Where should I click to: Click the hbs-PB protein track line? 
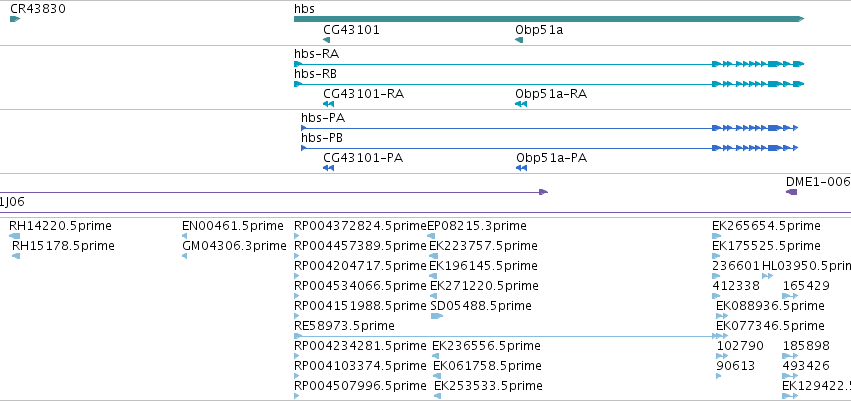point(549,148)
